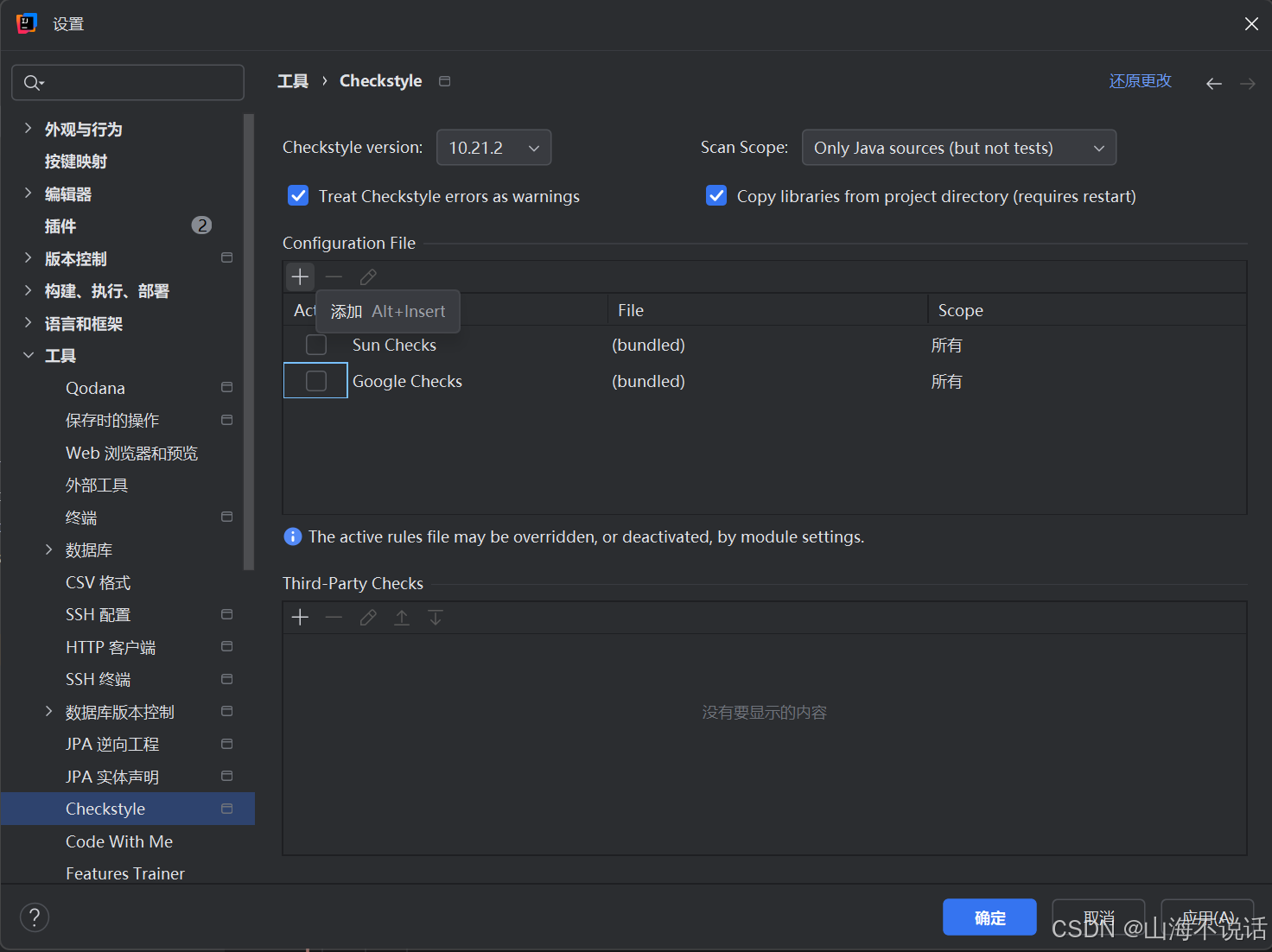Open the Checkstyle version dropdown
This screenshot has width=1272, height=952.
pyautogui.click(x=493, y=147)
